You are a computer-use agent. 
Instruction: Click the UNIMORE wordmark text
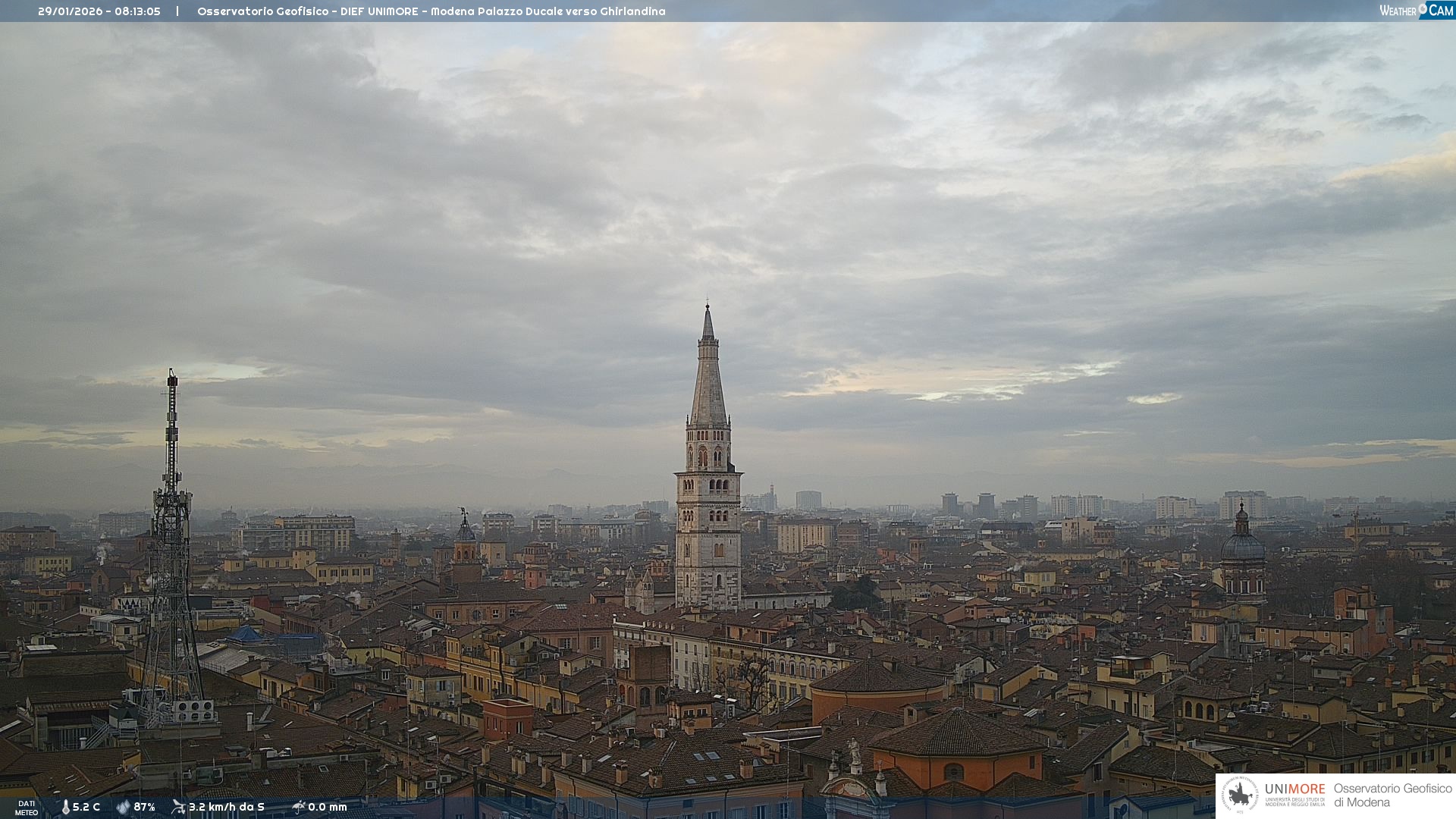(x=1294, y=789)
